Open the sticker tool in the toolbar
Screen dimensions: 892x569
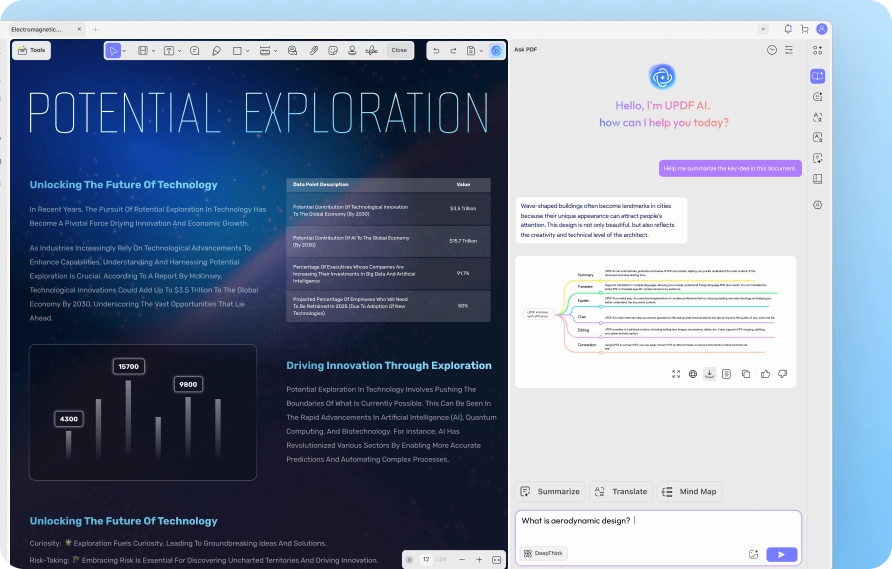click(x=333, y=50)
